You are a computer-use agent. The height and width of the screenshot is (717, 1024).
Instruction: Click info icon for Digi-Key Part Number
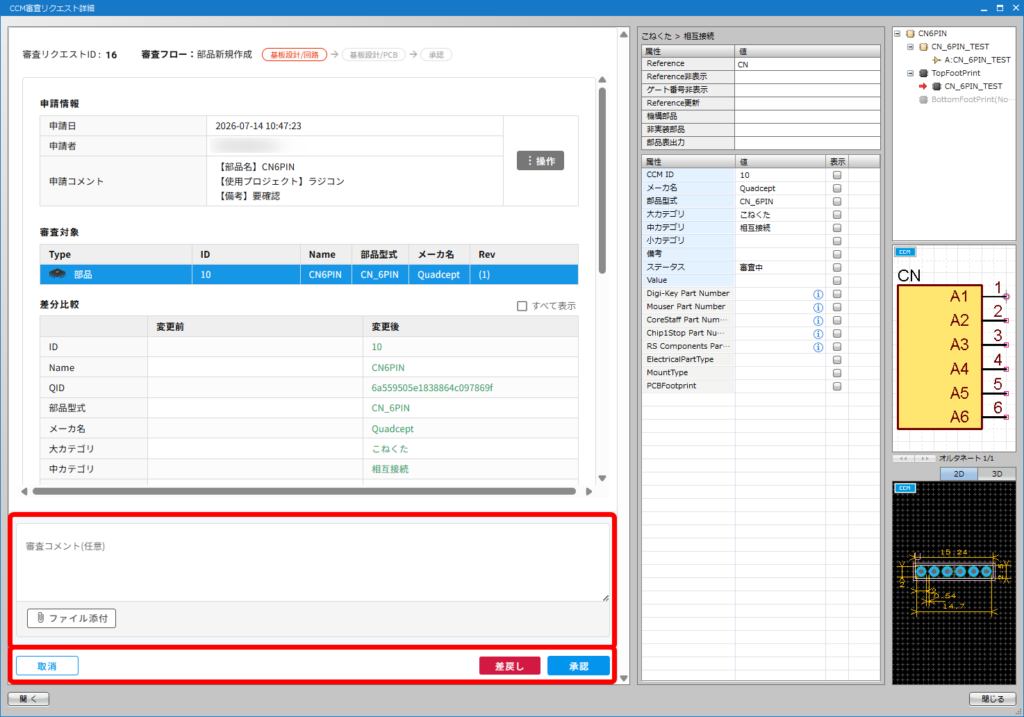tap(818, 294)
